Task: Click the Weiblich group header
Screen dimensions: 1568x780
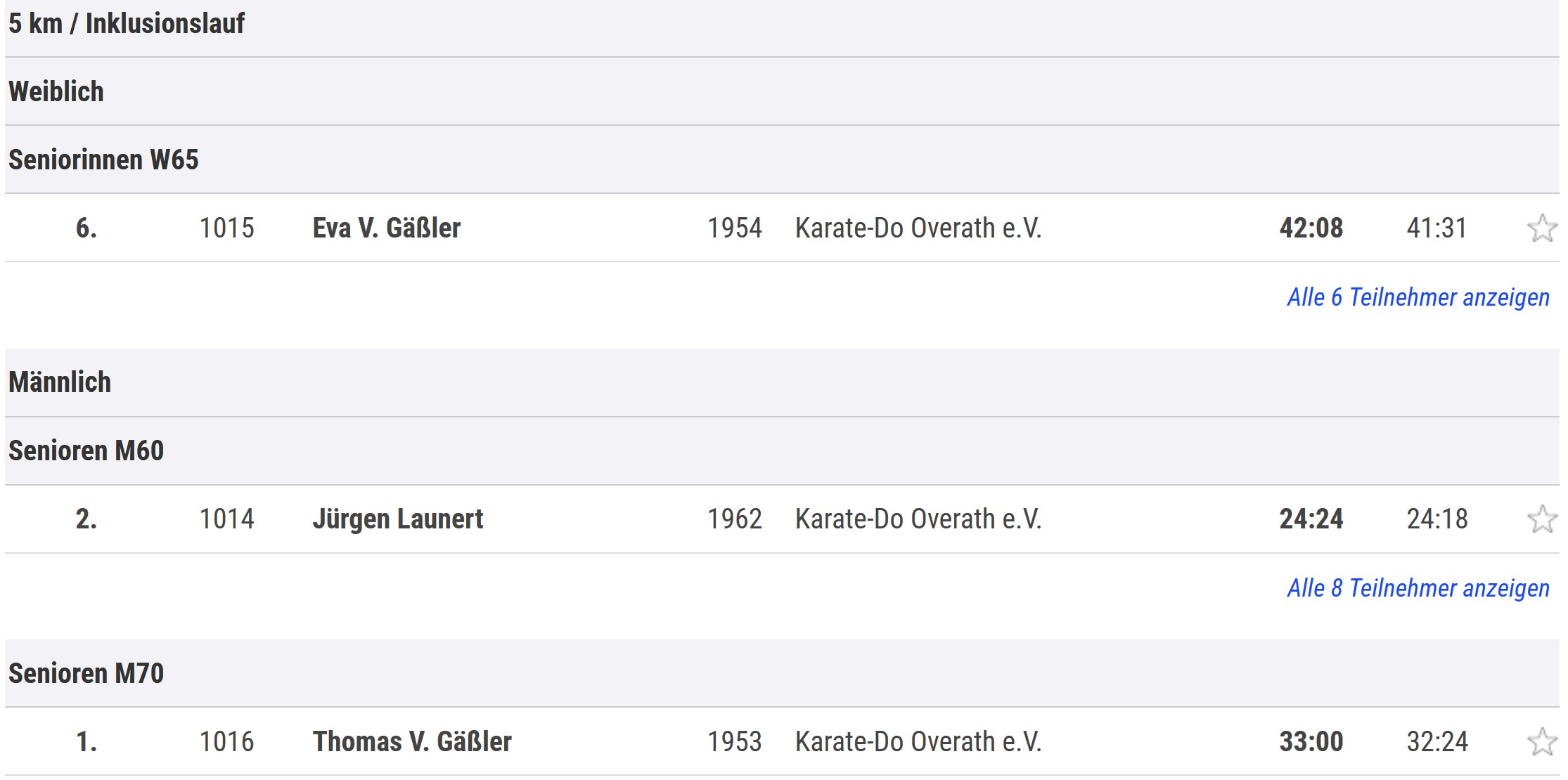Action: coord(56,92)
